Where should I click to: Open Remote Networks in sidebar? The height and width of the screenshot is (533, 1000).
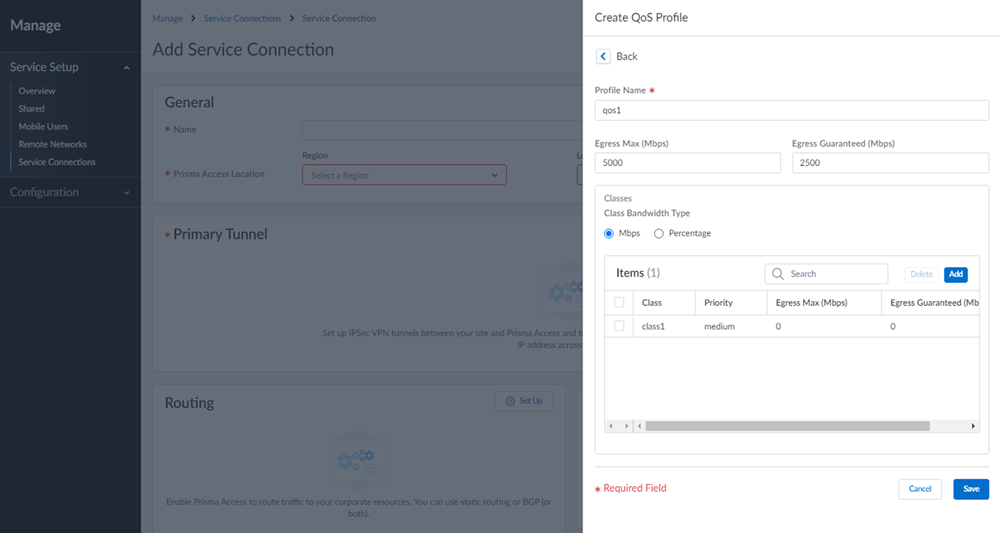point(52,144)
